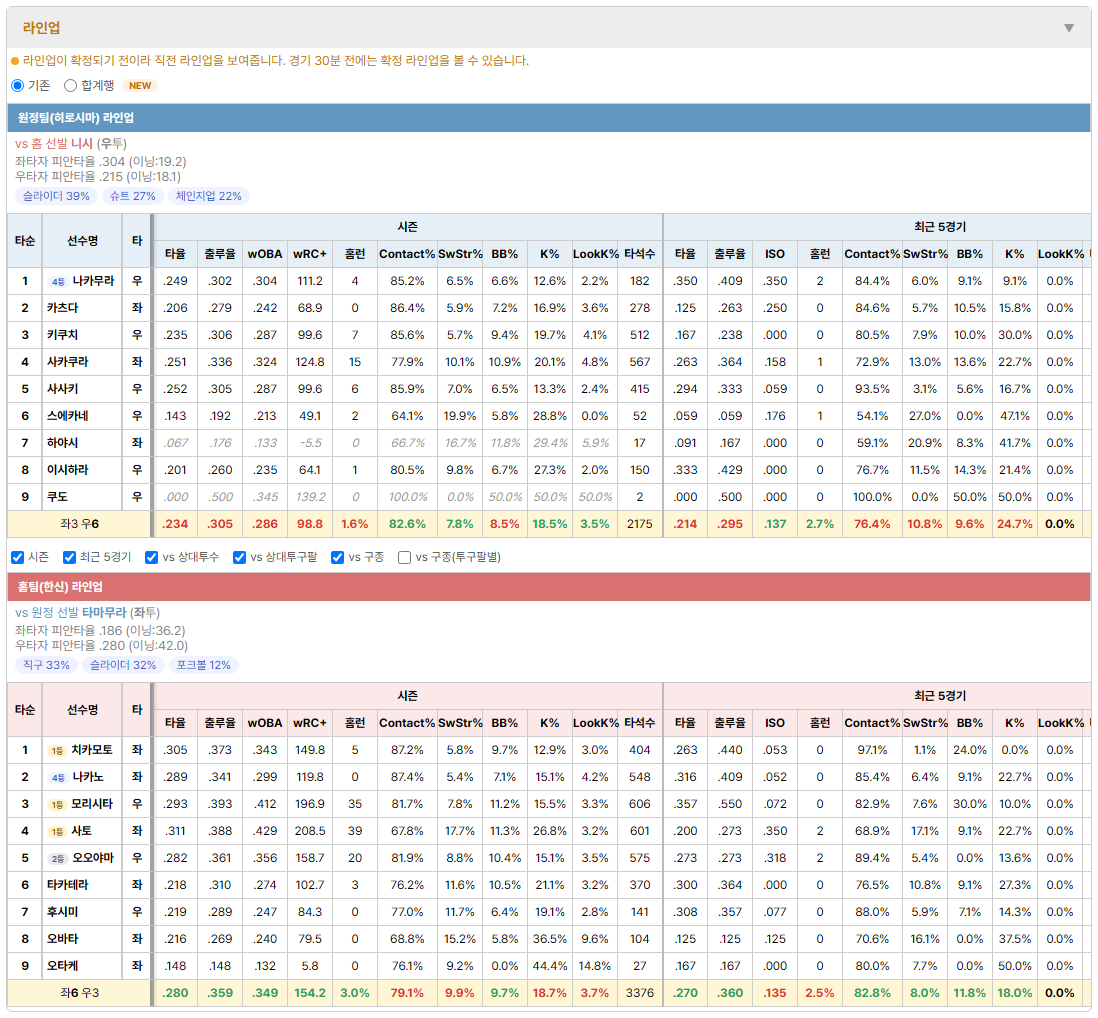Select player 사카쿠라 in Hiroshima lineup
1098x1018 pixels.
click(x=68, y=362)
